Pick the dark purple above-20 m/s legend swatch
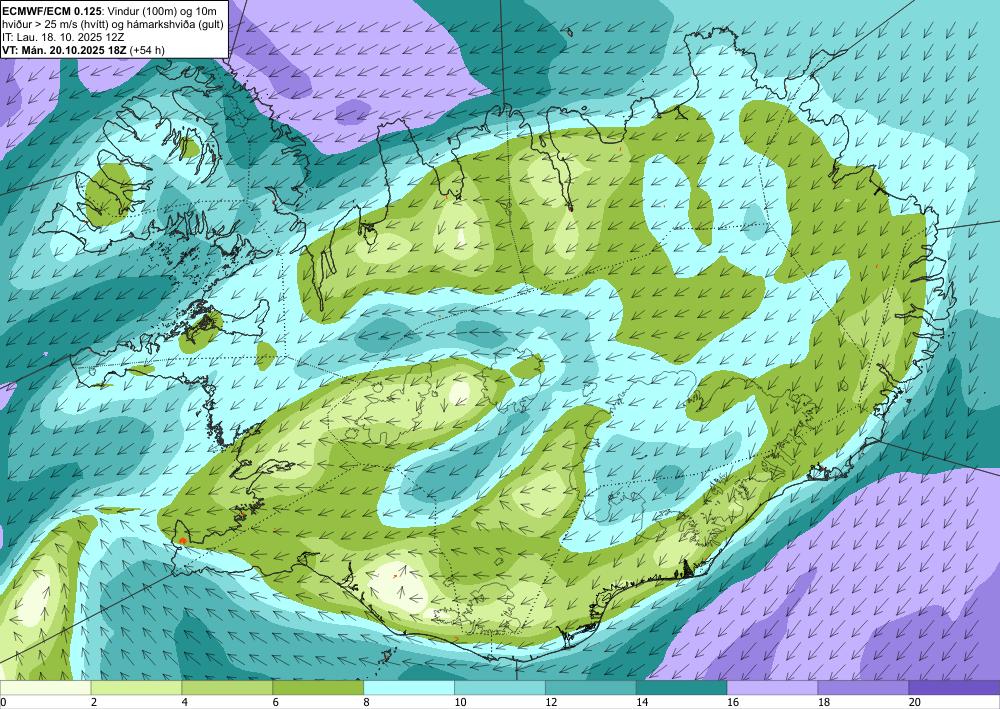 [x=954, y=688]
